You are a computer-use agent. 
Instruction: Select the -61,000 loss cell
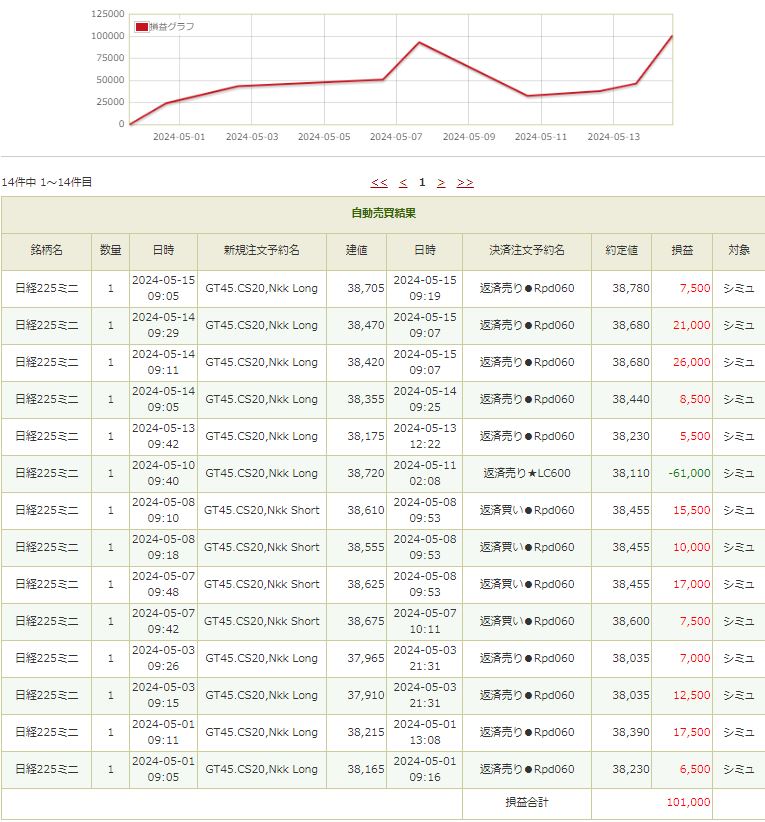(682, 473)
